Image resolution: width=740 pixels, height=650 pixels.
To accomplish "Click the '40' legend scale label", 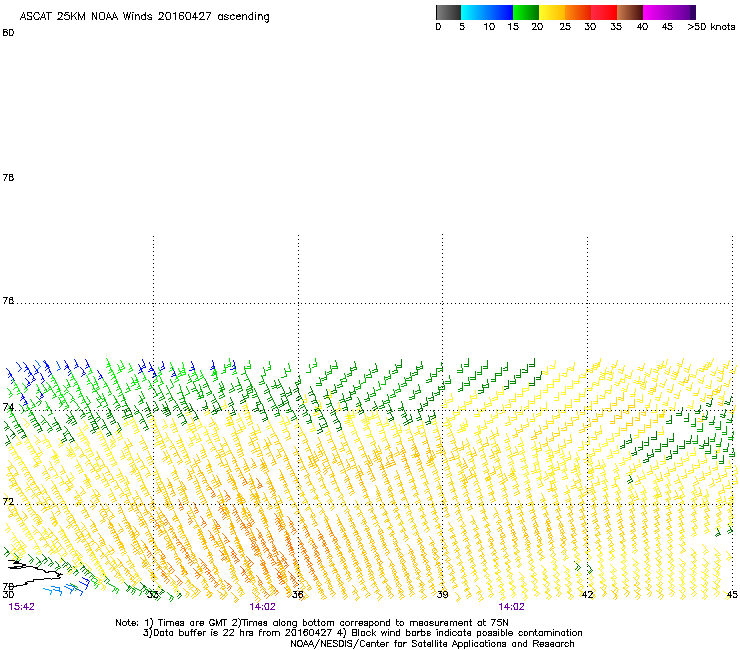I will [642, 27].
